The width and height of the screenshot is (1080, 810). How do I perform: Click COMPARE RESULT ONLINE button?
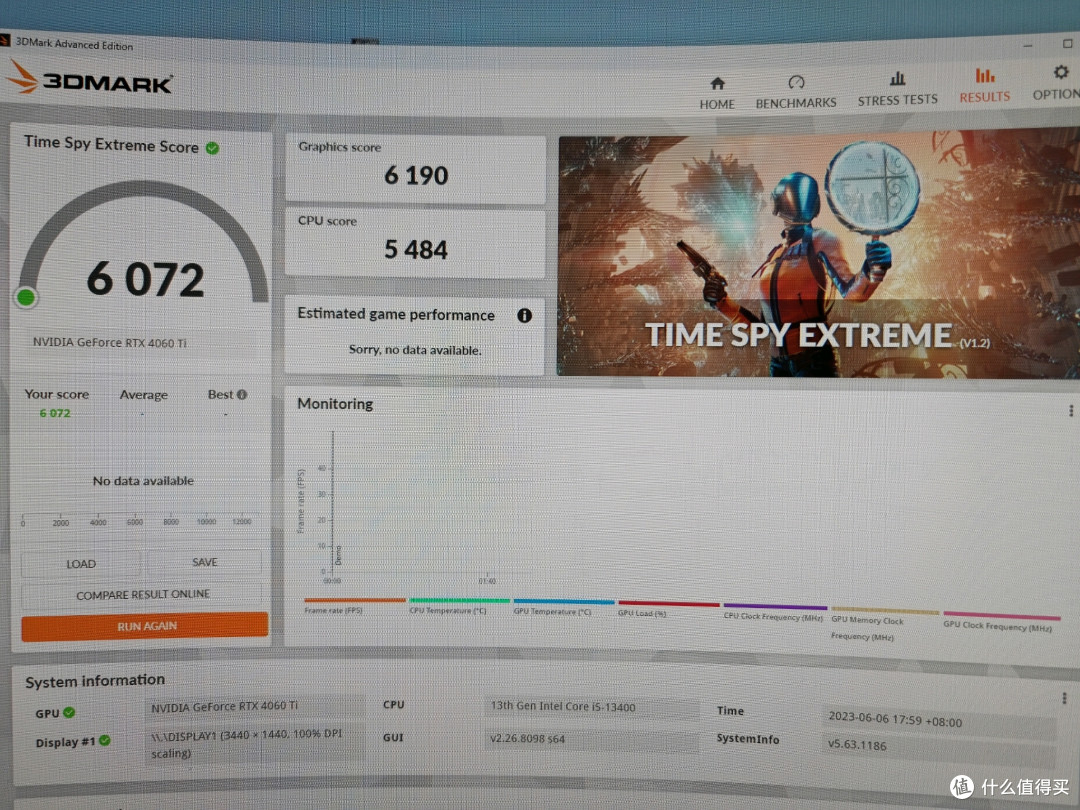coord(143,594)
